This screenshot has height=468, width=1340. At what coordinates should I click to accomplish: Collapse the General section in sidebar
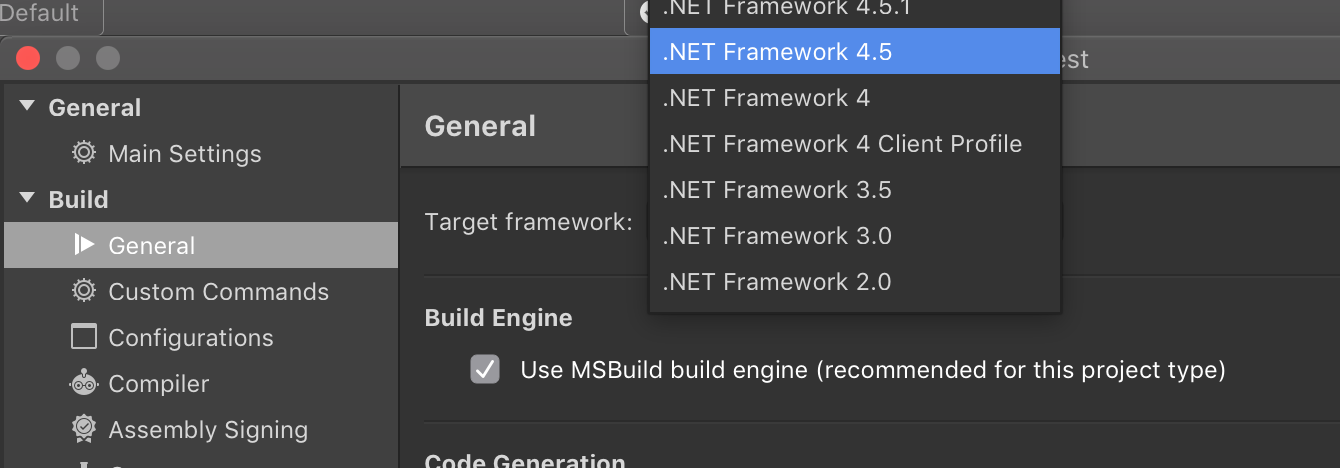coord(27,107)
